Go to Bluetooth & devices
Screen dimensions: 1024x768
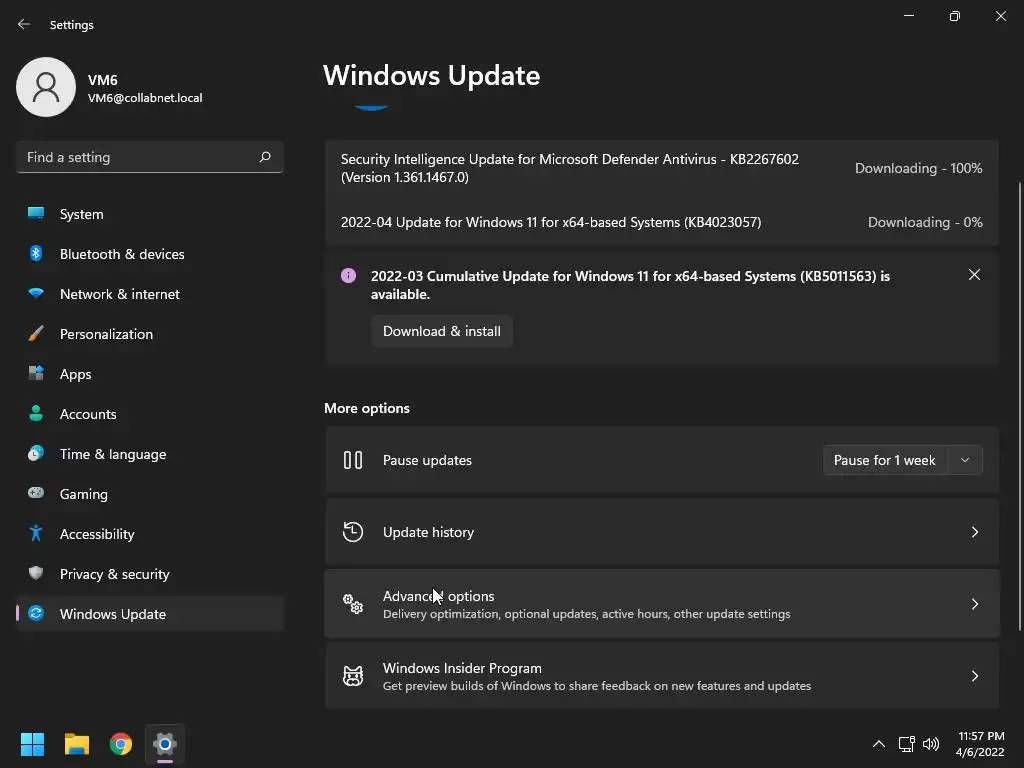[150, 254]
